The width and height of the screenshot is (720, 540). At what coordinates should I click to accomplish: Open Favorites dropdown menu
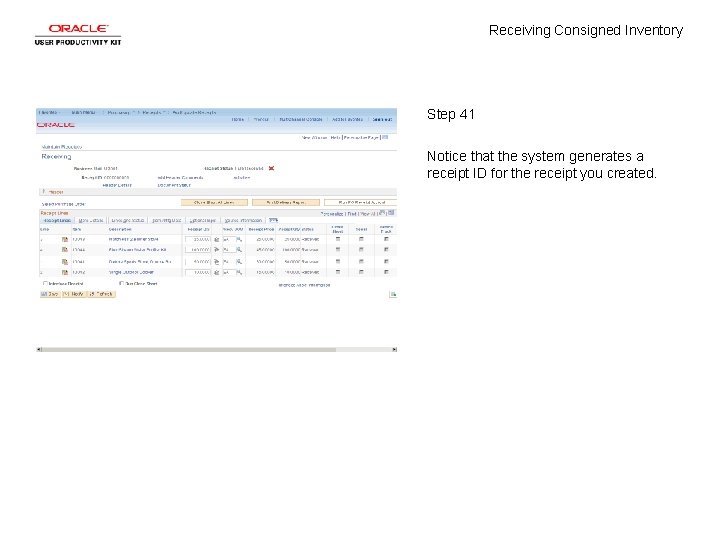tap(49, 112)
